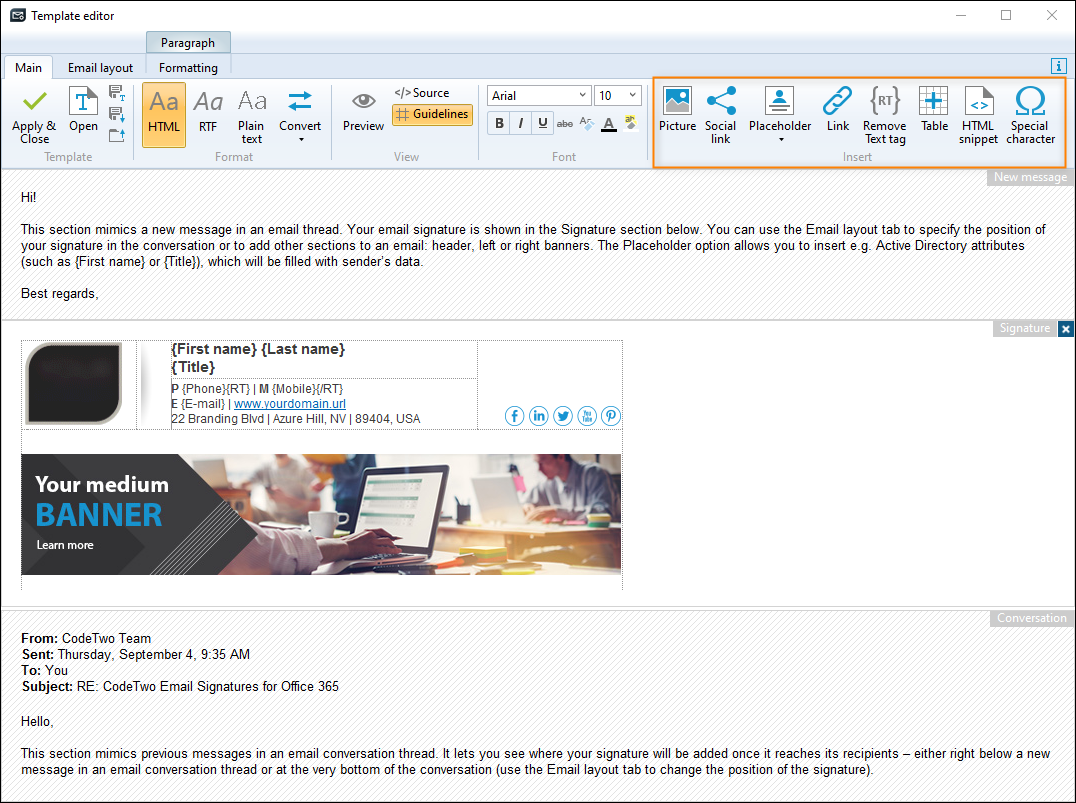Click the blue info icon
This screenshot has height=803, width=1076.
[1058, 66]
